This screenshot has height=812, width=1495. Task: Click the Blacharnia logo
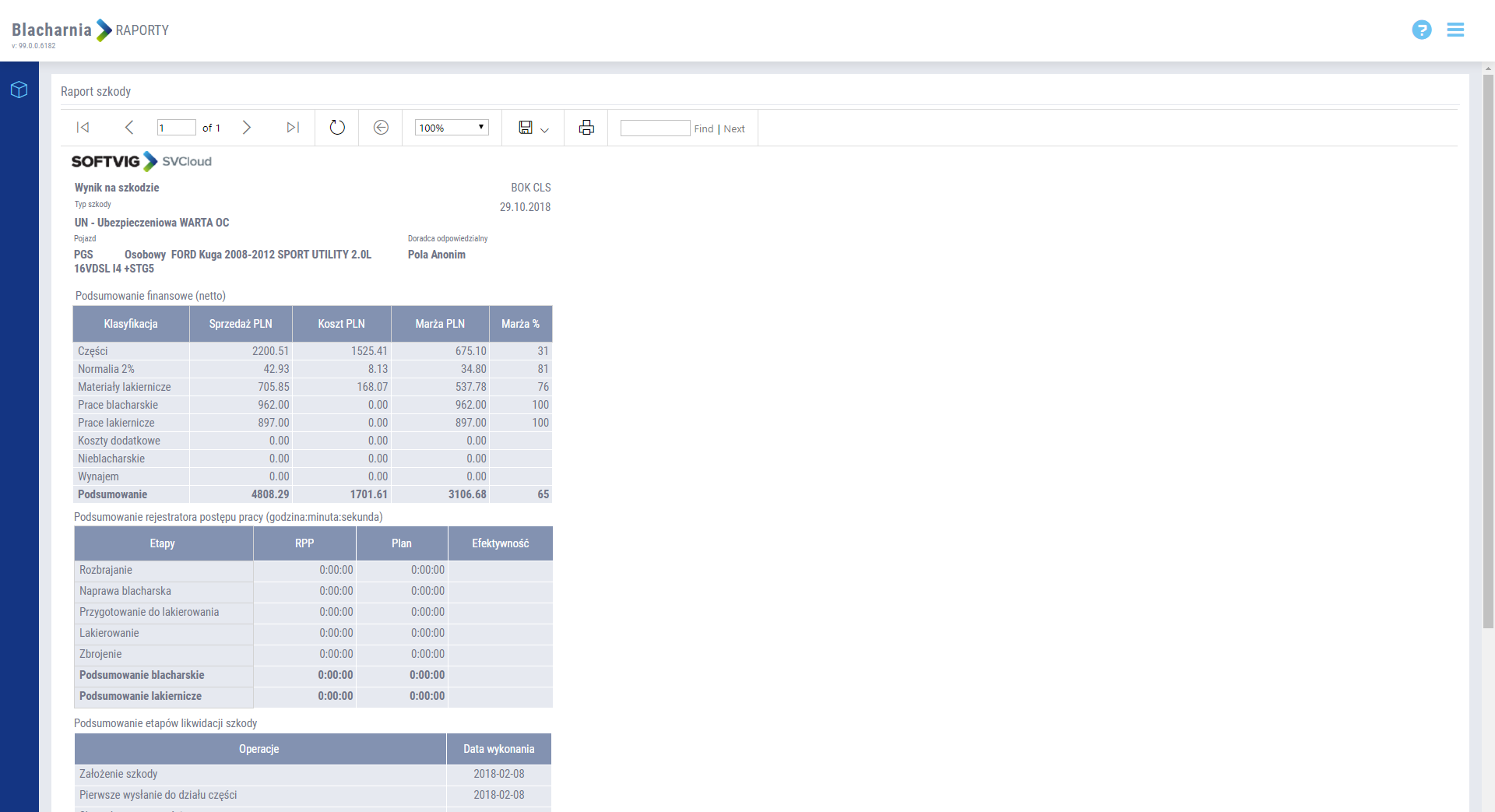point(51,30)
